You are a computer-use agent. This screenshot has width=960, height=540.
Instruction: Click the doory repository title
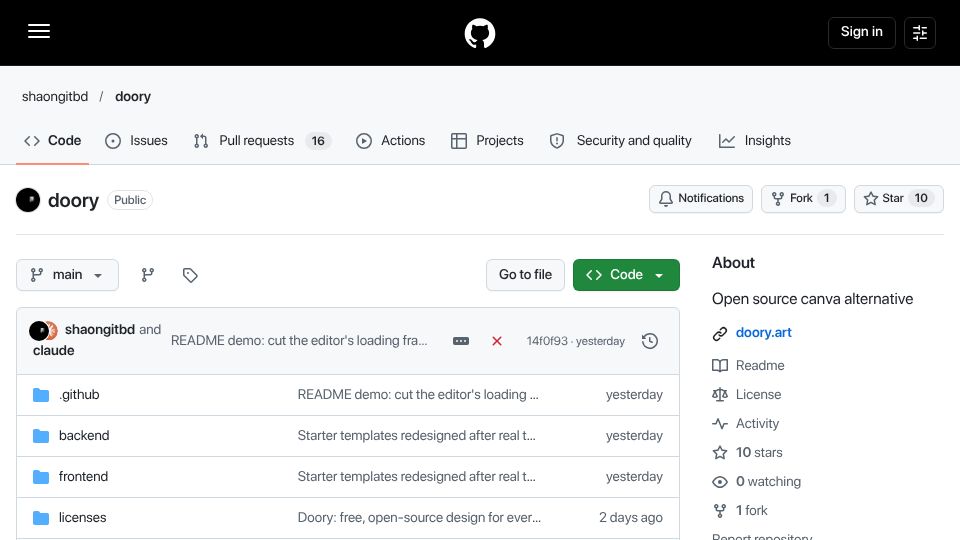click(x=73, y=200)
